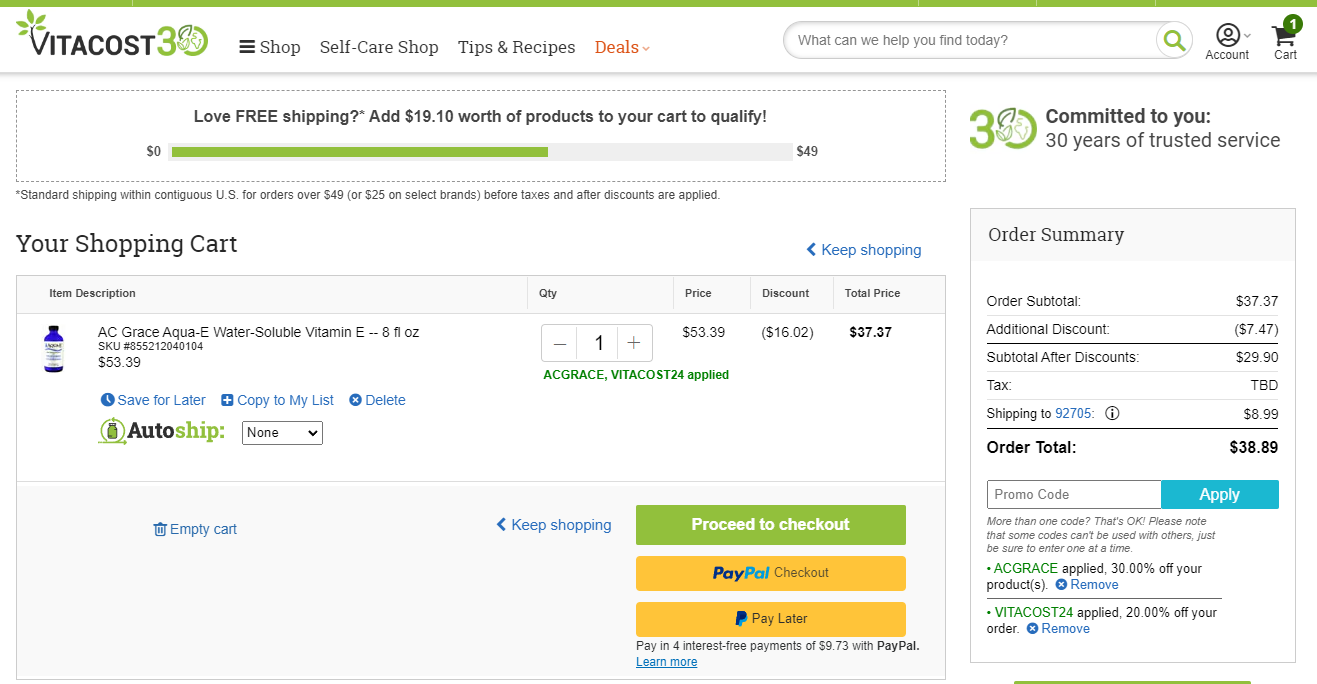The height and width of the screenshot is (684, 1317).
Task: Apply the promo code
Action: (1220, 495)
